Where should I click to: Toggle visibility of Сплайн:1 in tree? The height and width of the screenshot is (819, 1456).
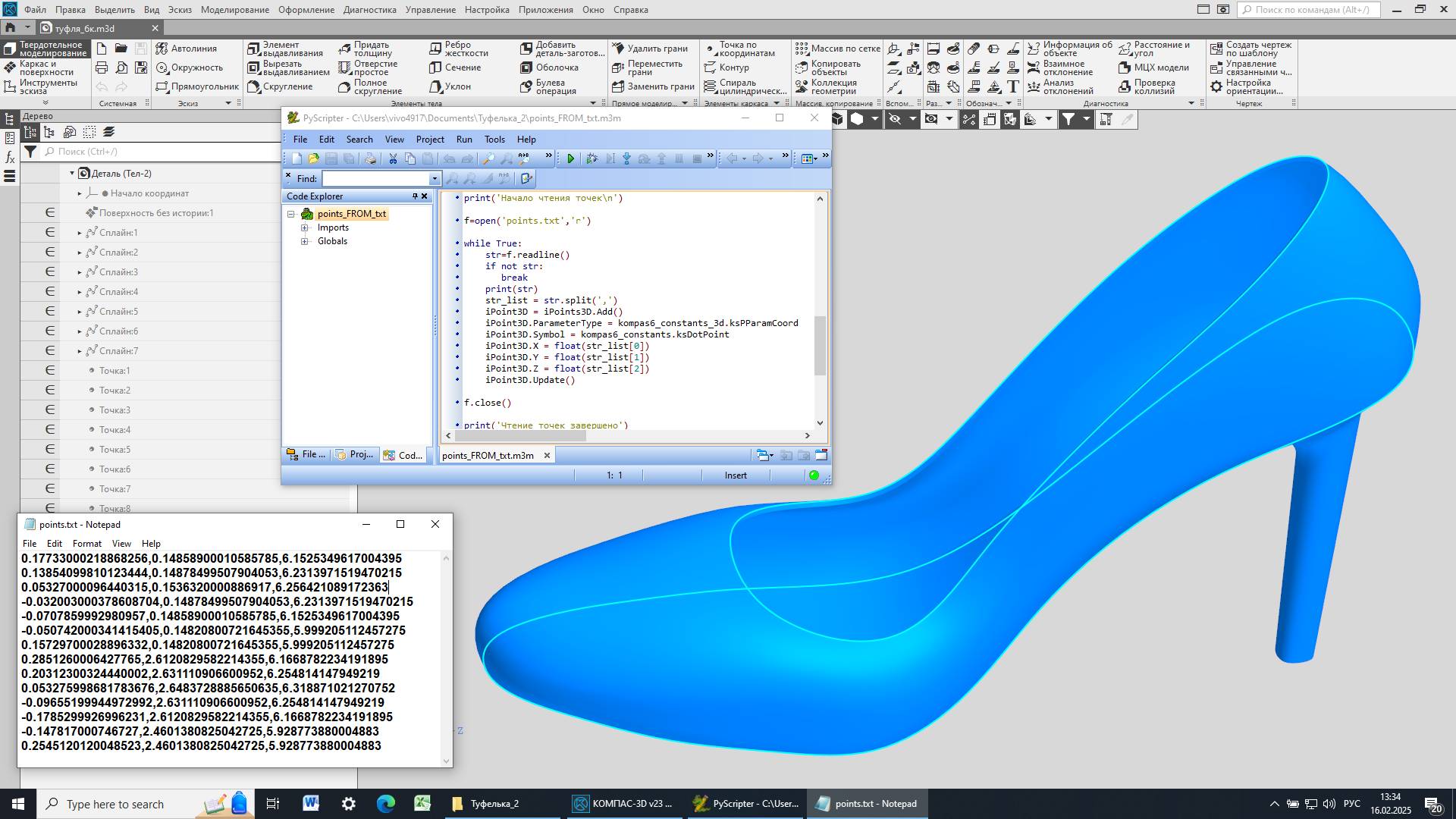[x=50, y=233]
